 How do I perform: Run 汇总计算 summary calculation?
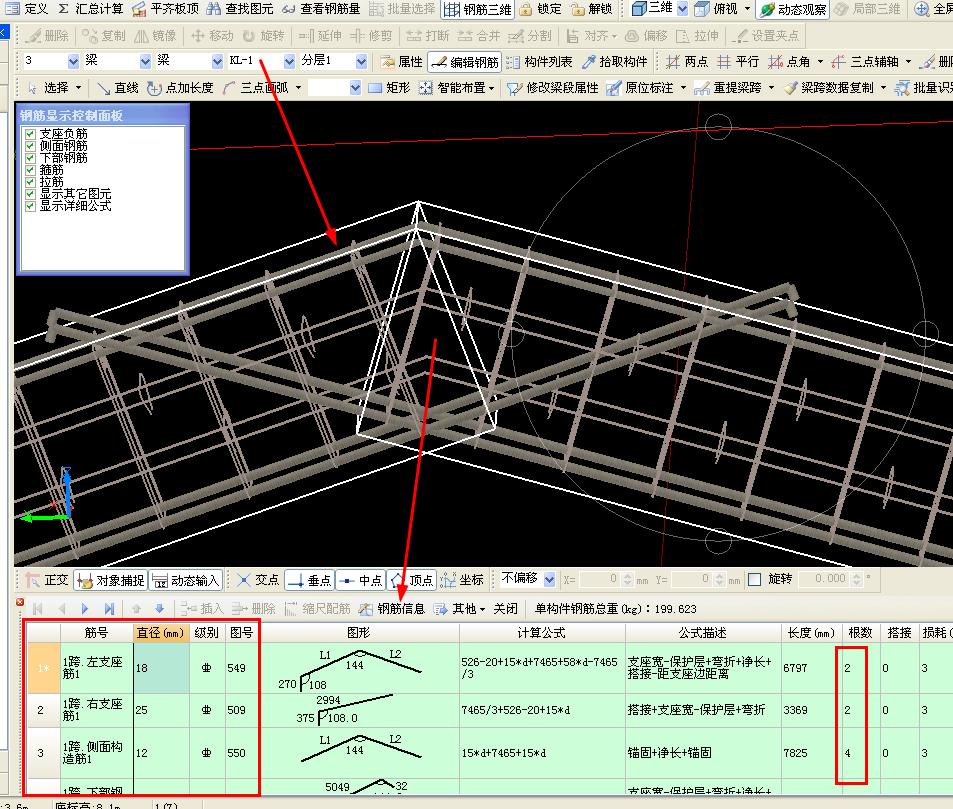pos(91,9)
